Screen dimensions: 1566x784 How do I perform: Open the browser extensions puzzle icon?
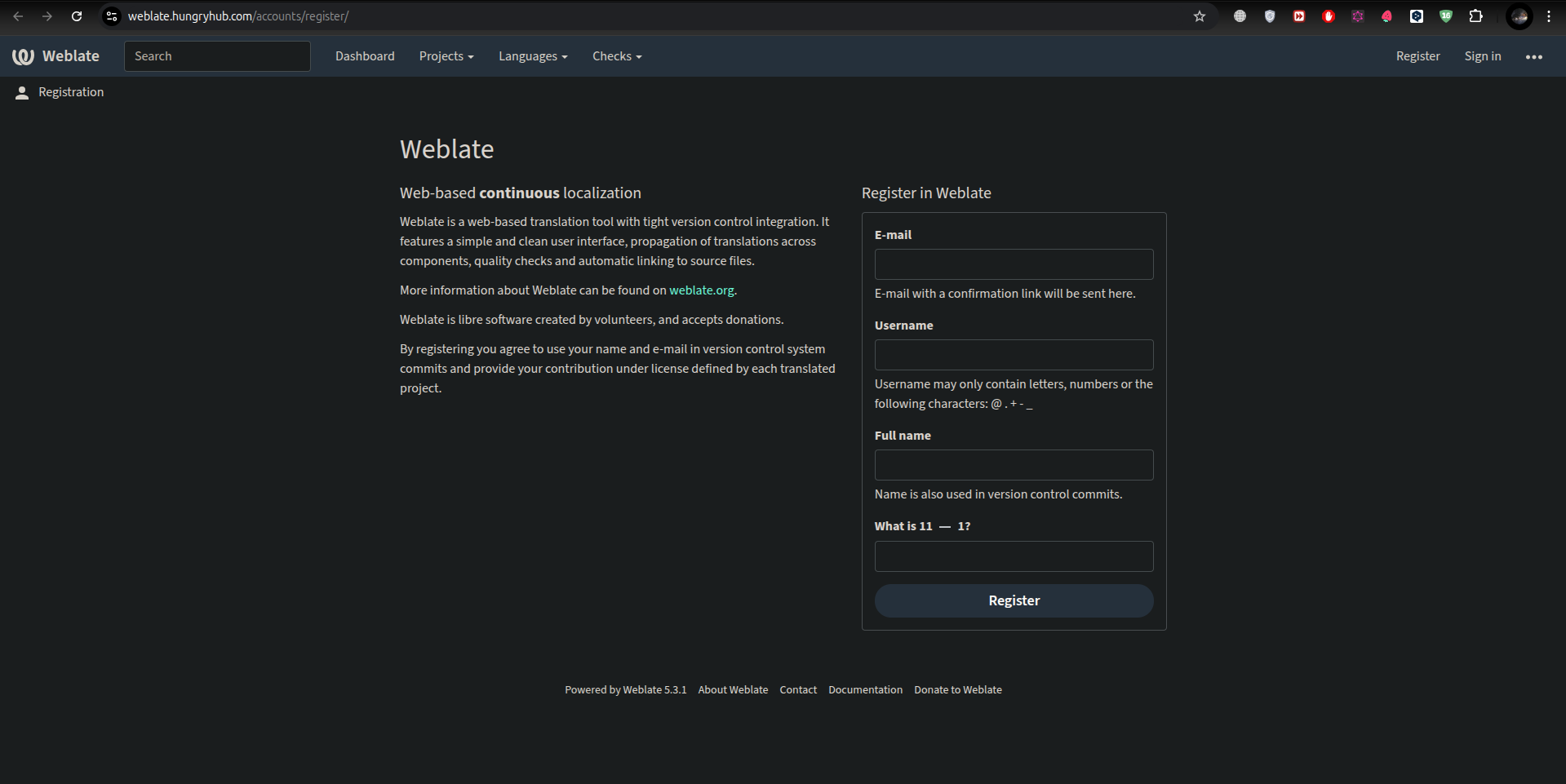1475,16
